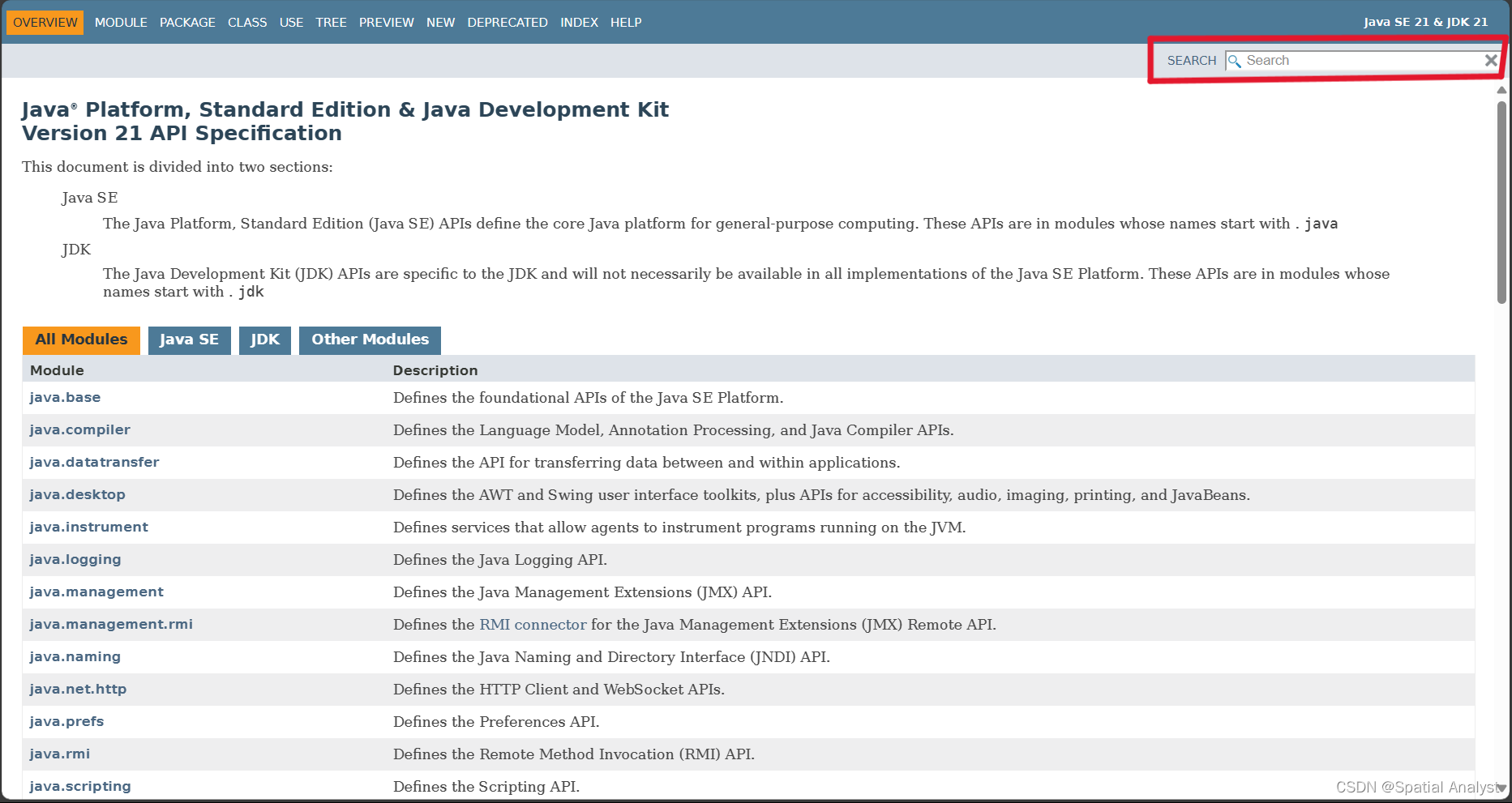Click 'Defines the HTTP Client and WebSocket APIs.' text

click(x=559, y=690)
